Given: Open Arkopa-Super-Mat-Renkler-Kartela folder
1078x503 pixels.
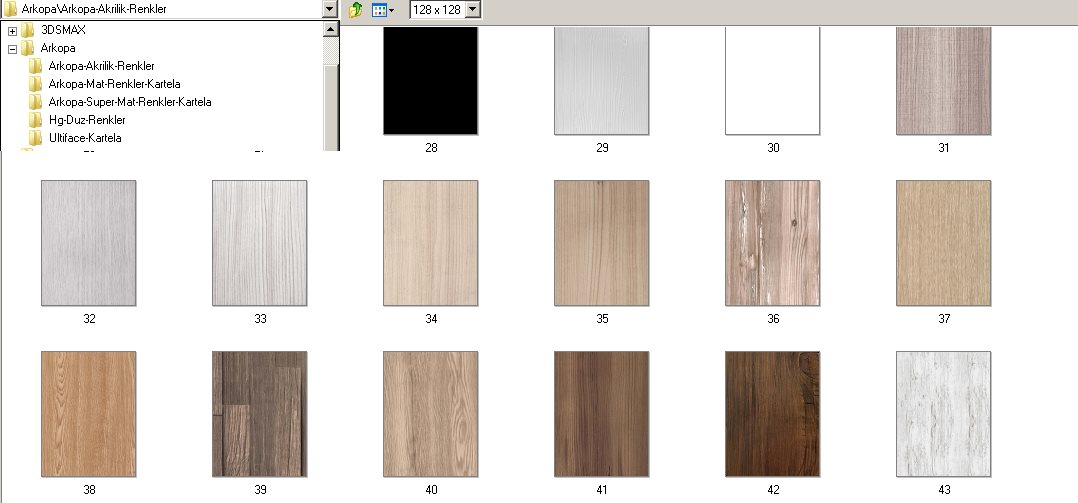Looking at the screenshot, I should [129, 102].
